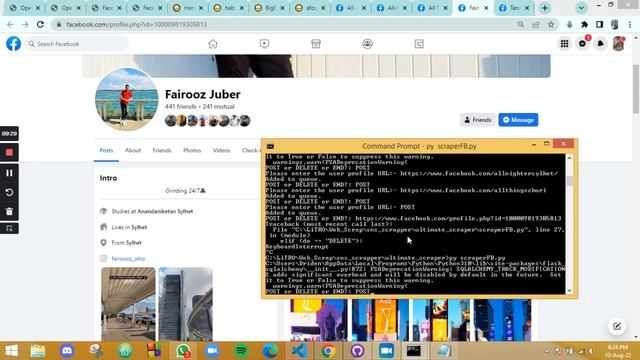
Task: Open the fairoooz_who Instagram link
Action: tap(128, 259)
